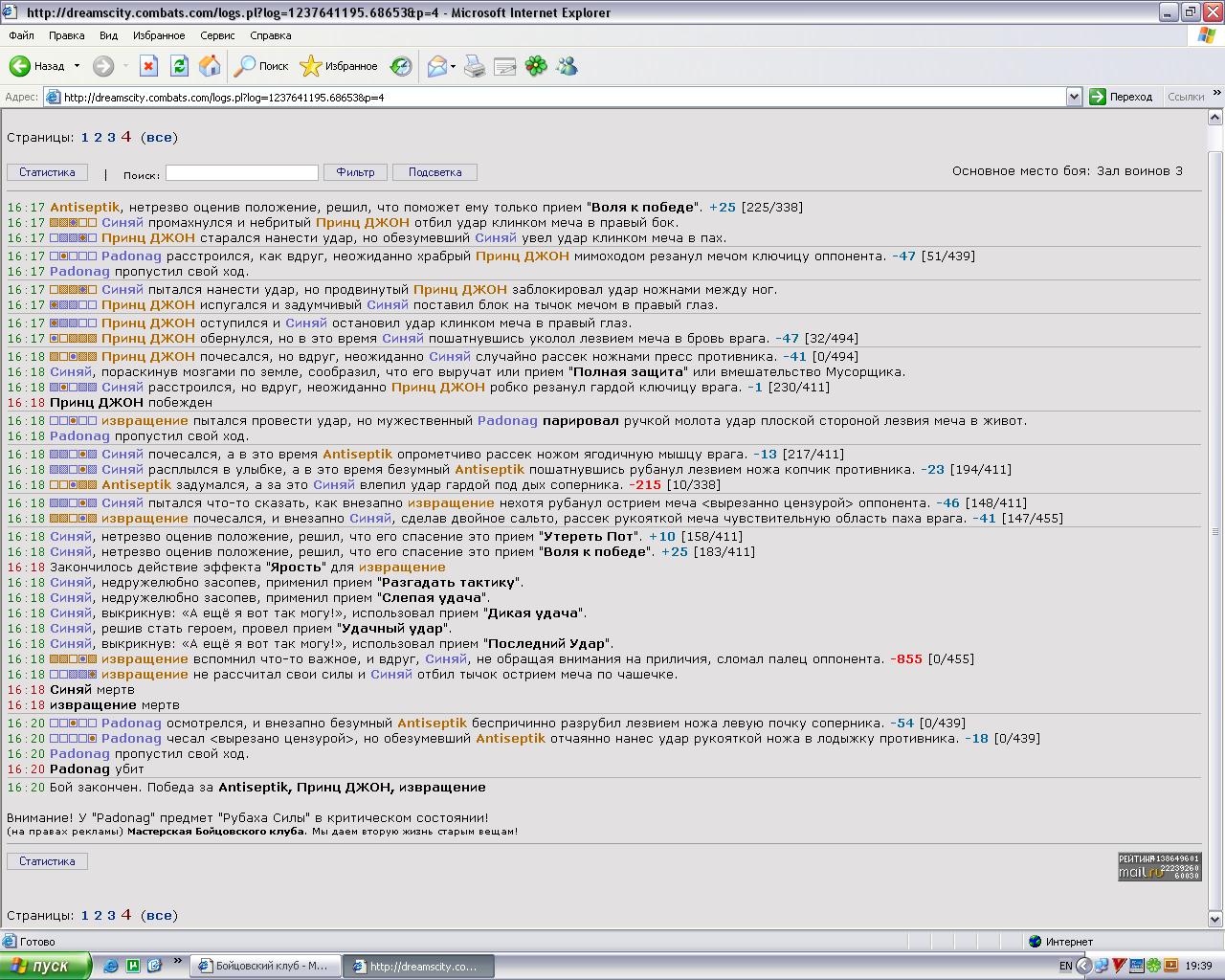Screen dimensions: 1225x980
Task: Open the Back button history dropdown arrow
Action: coord(77,66)
